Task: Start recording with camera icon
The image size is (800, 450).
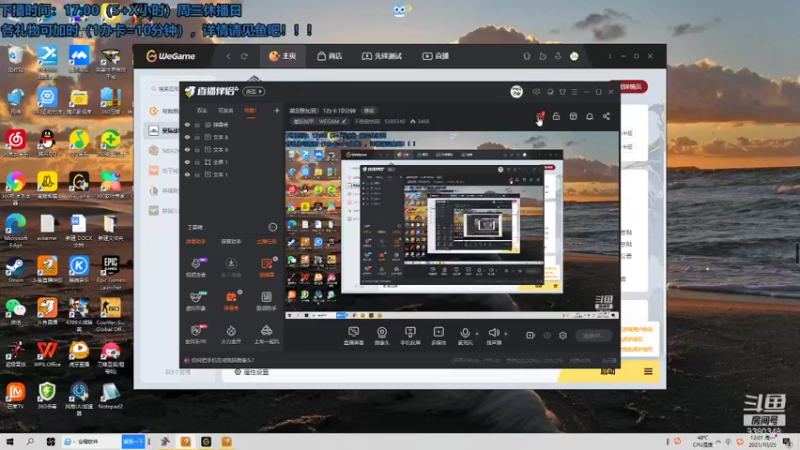Action: pos(531,335)
